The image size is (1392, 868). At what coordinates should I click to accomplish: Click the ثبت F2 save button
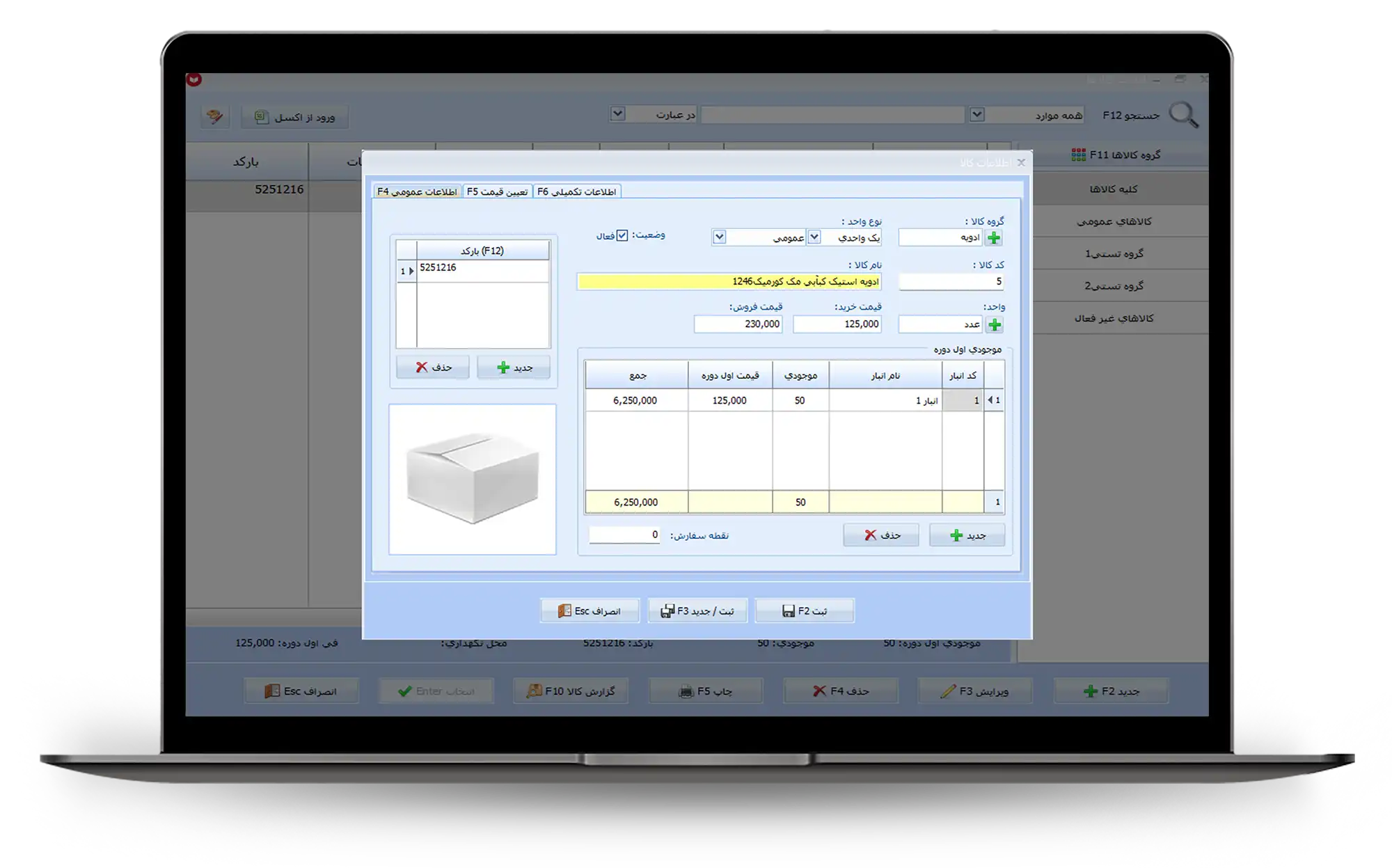(805, 610)
